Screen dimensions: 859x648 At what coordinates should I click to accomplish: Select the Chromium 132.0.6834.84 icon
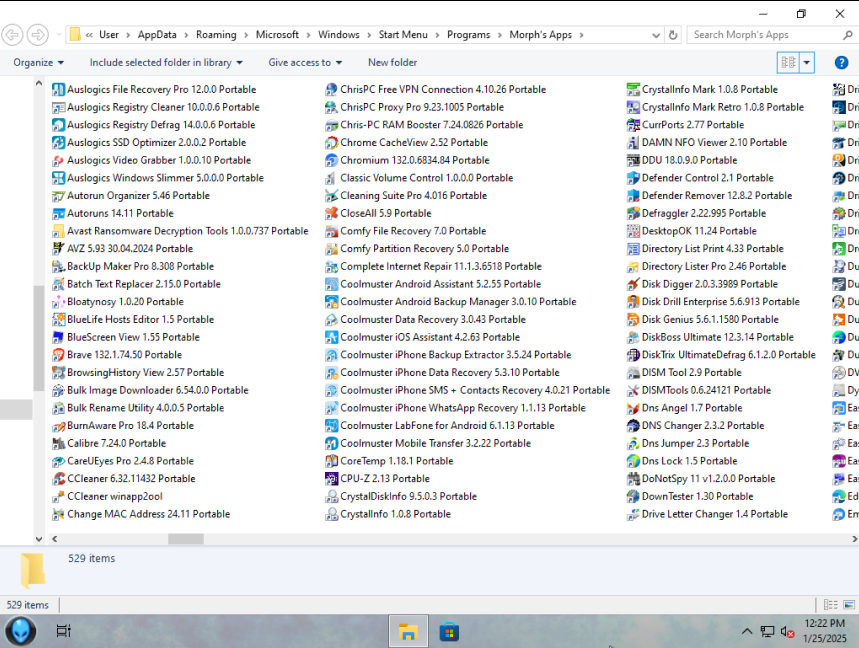[331, 160]
